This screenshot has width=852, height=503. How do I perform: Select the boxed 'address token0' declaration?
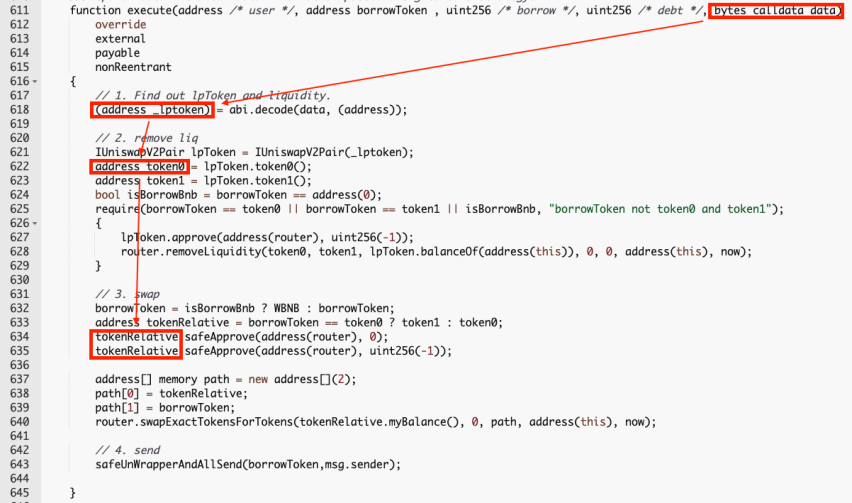tap(140, 167)
